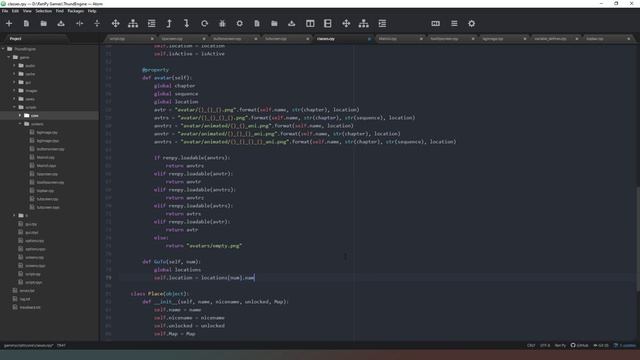Open the View menu

(27, 11)
